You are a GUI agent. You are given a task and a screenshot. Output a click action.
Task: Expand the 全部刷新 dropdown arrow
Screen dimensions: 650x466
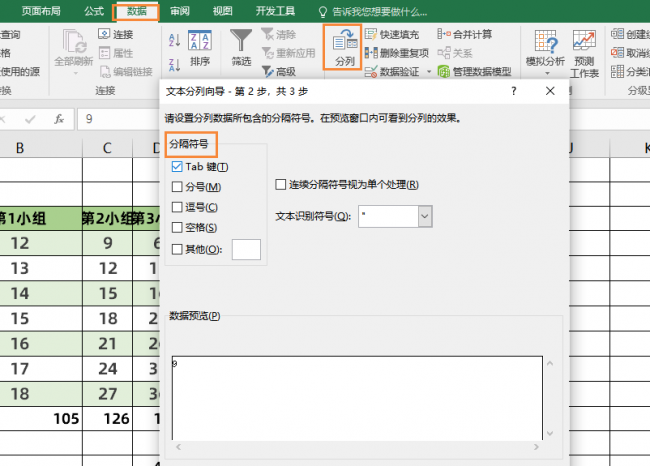point(75,73)
